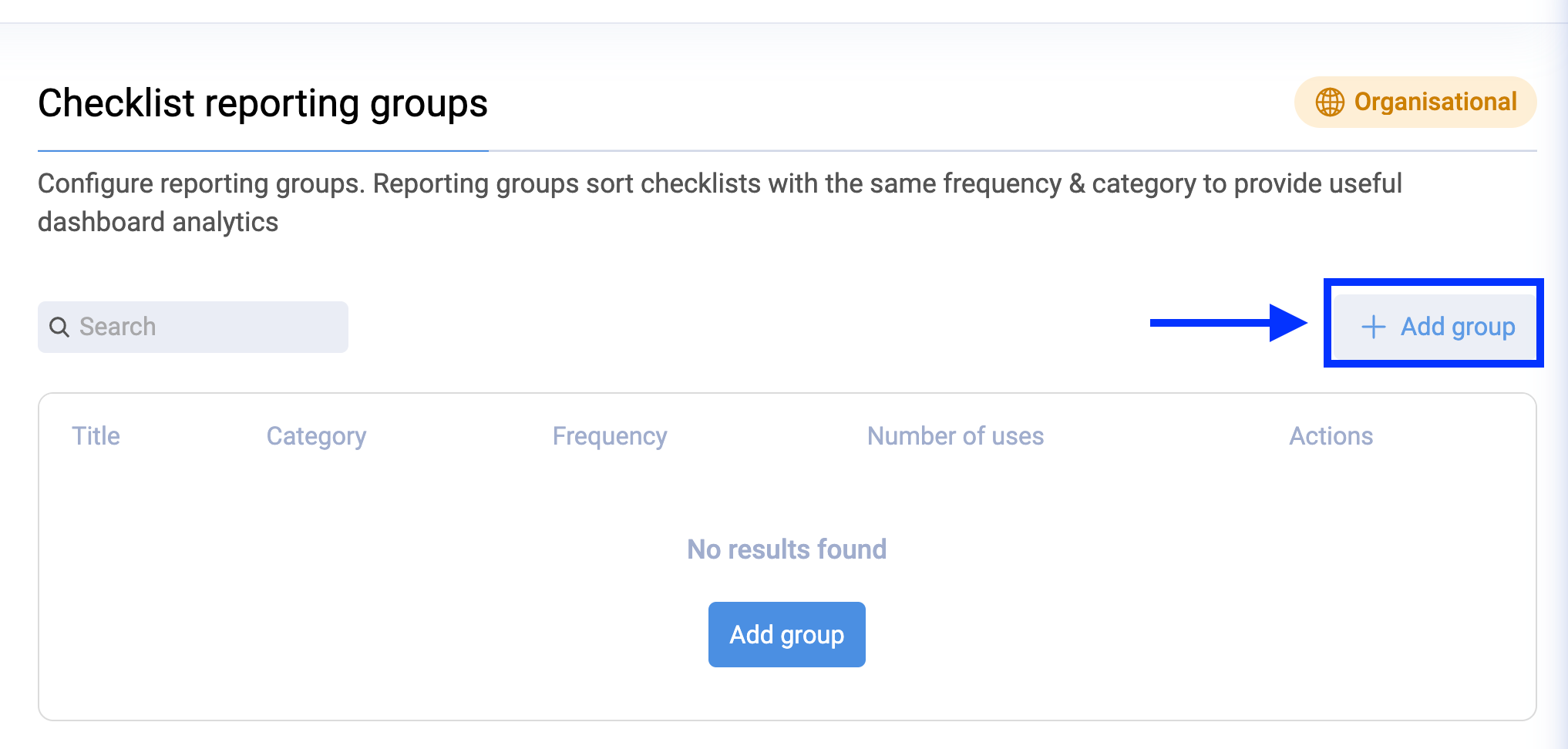Click the magnifying glass search icon
The height and width of the screenshot is (749, 1568).
(59, 327)
